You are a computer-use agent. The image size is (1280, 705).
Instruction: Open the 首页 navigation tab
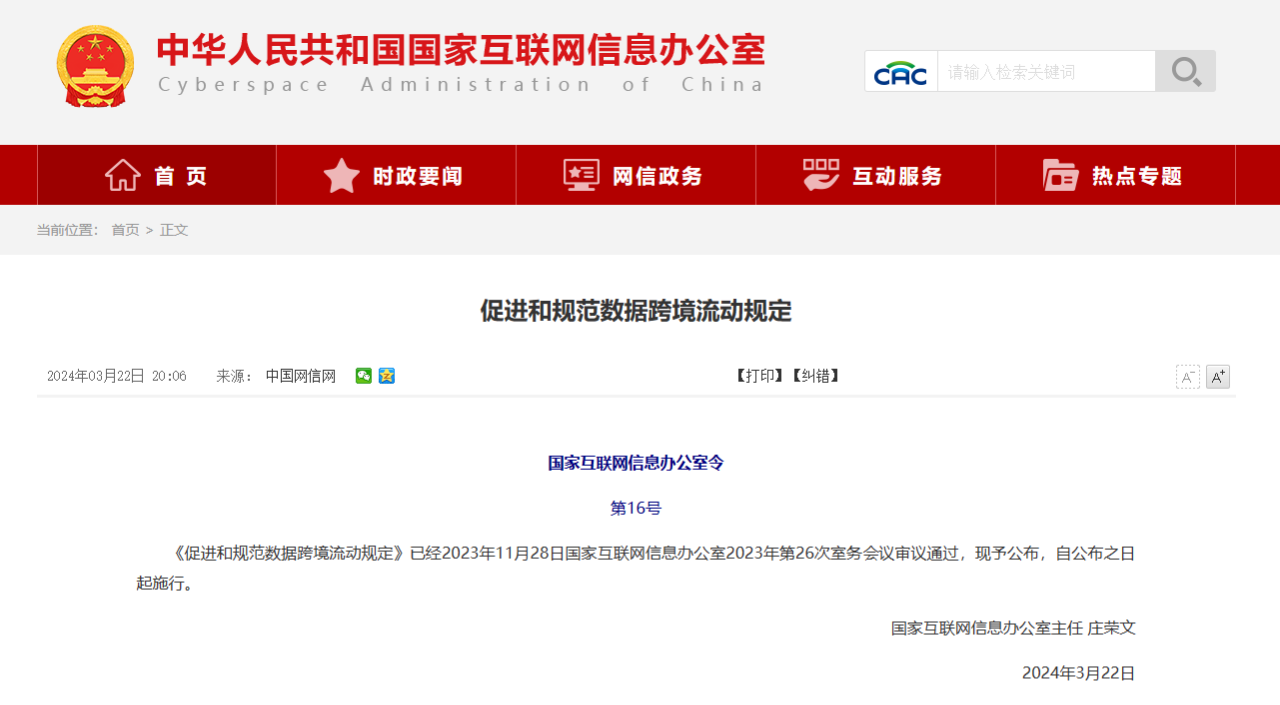157,175
